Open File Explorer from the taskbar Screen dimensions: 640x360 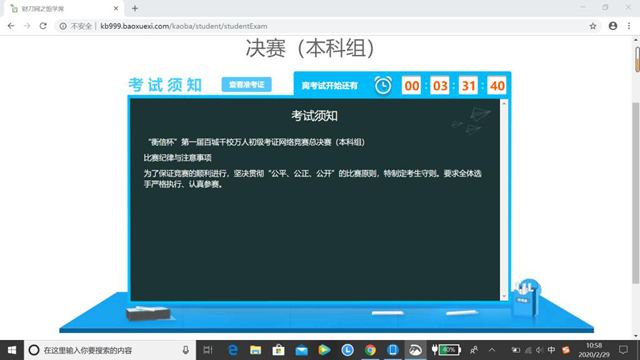click(x=256, y=350)
